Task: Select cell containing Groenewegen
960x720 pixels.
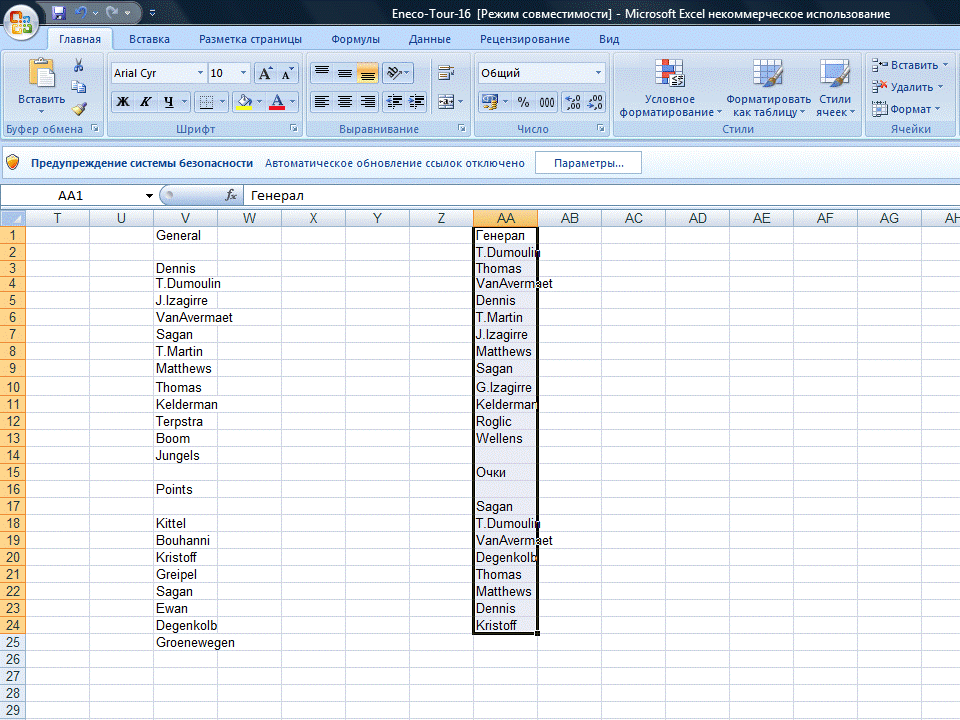Action: [x=186, y=642]
